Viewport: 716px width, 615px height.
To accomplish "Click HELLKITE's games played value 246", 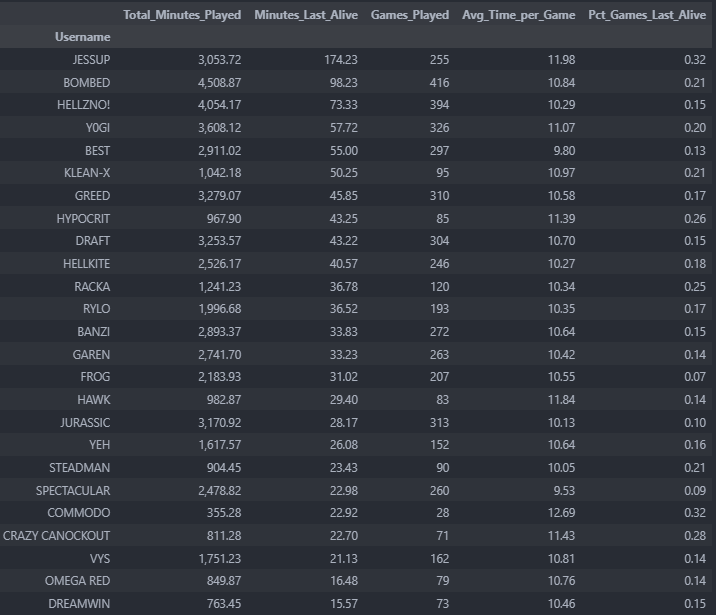I will (439, 264).
